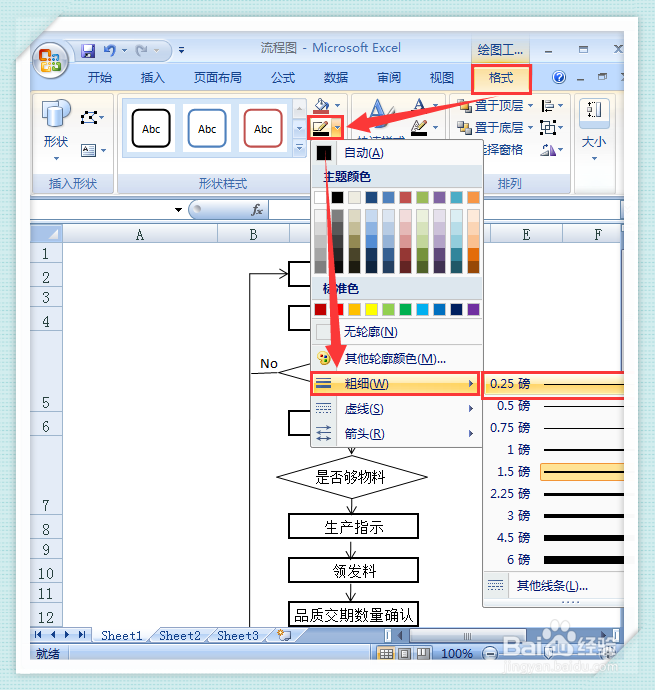655x690 pixels.
Task: Open the Shape Fill dropdown arrow
Action: tap(338, 106)
